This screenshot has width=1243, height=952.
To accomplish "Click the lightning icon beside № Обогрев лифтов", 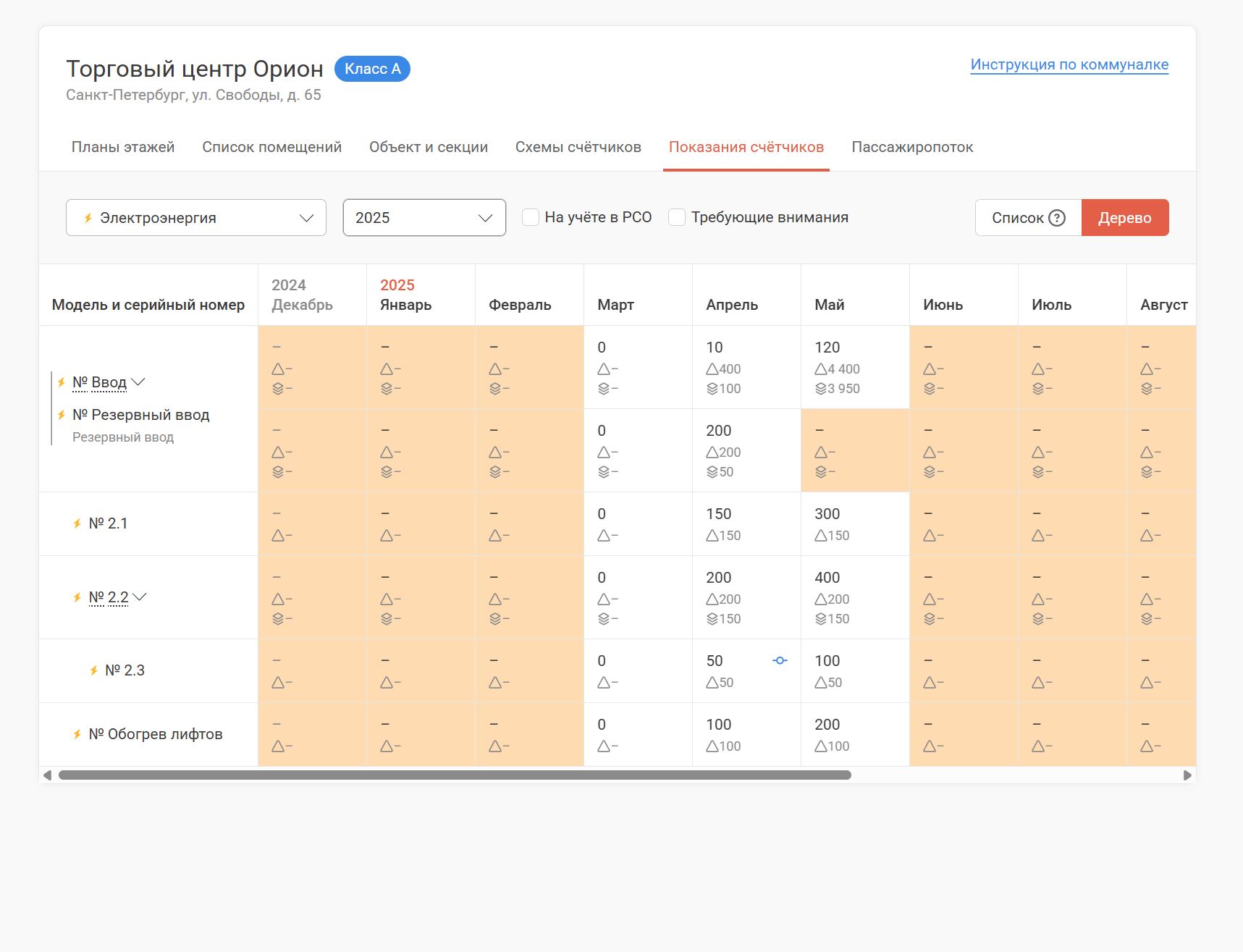I will pos(77,734).
